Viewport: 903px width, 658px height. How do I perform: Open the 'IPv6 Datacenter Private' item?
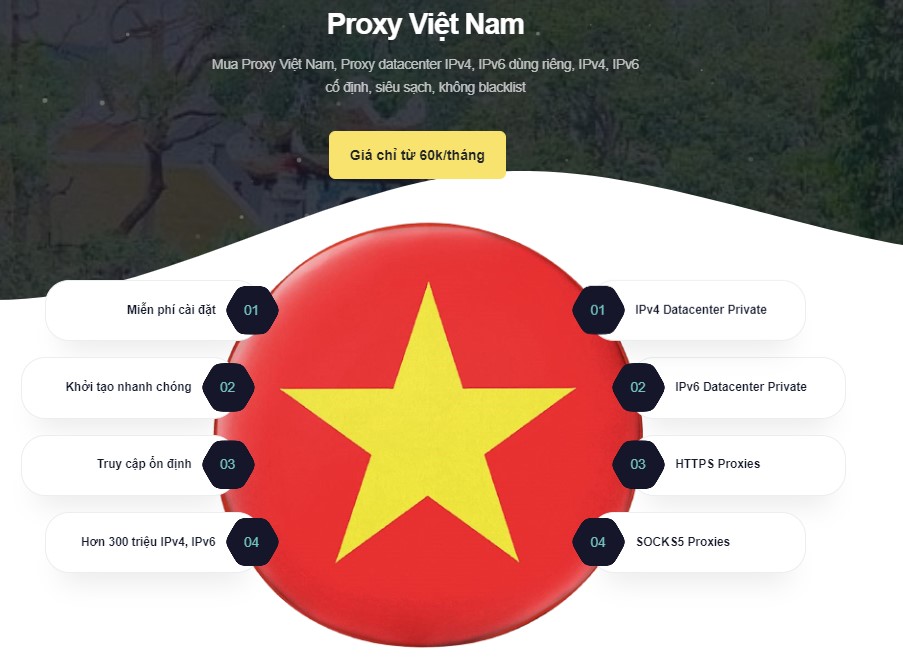click(x=740, y=387)
